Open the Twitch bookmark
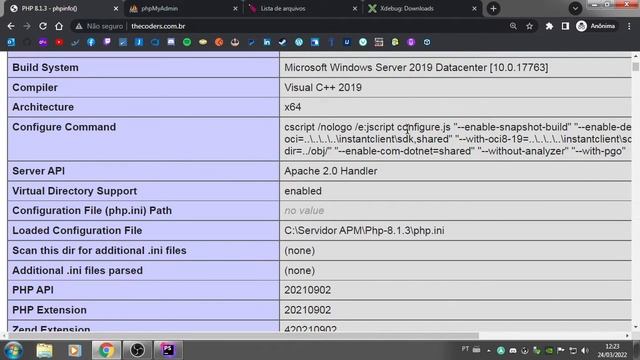 coord(107,42)
